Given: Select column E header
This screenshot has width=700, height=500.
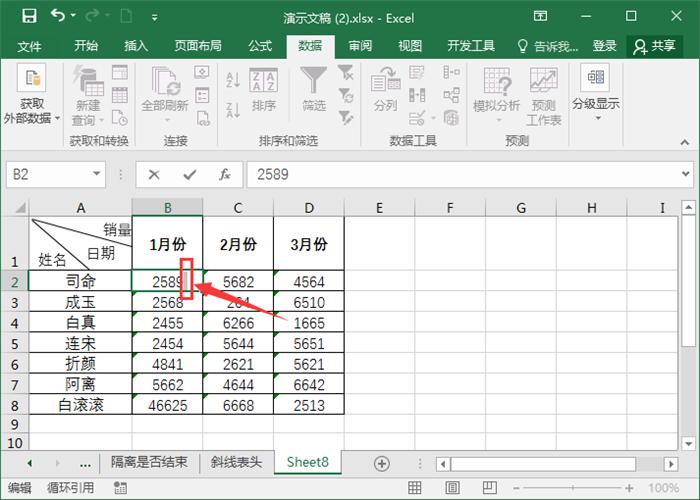Looking at the screenshot, I should click(379, 208).
